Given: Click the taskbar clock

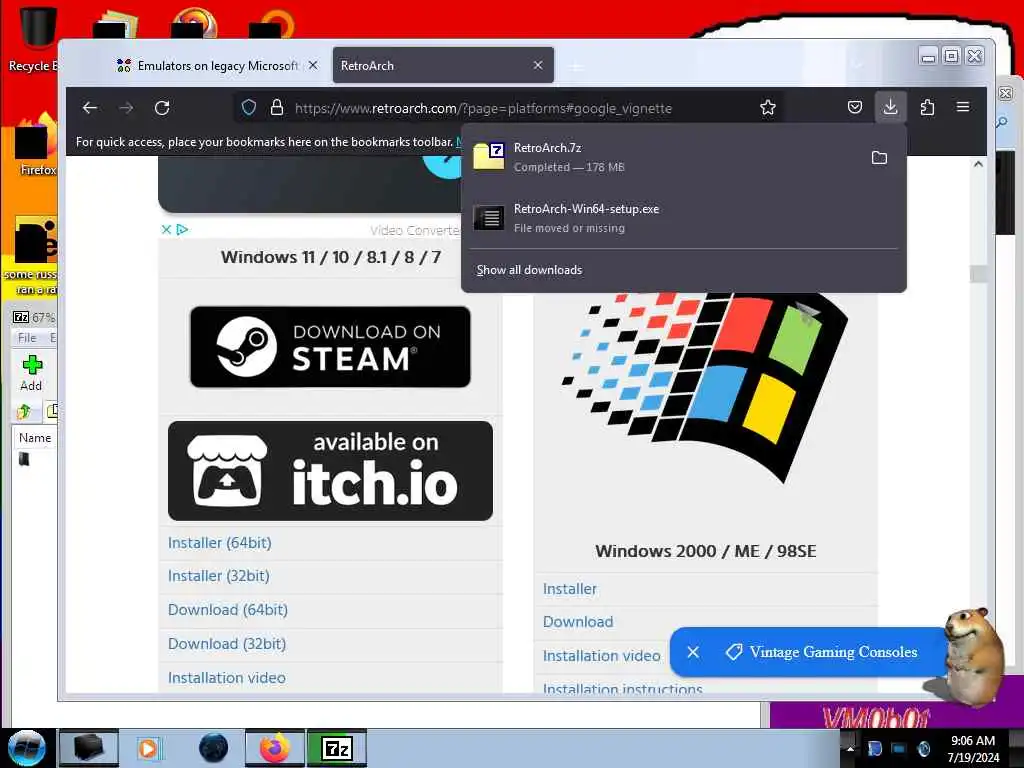Looking at the screenshot, I should point(973,749).
